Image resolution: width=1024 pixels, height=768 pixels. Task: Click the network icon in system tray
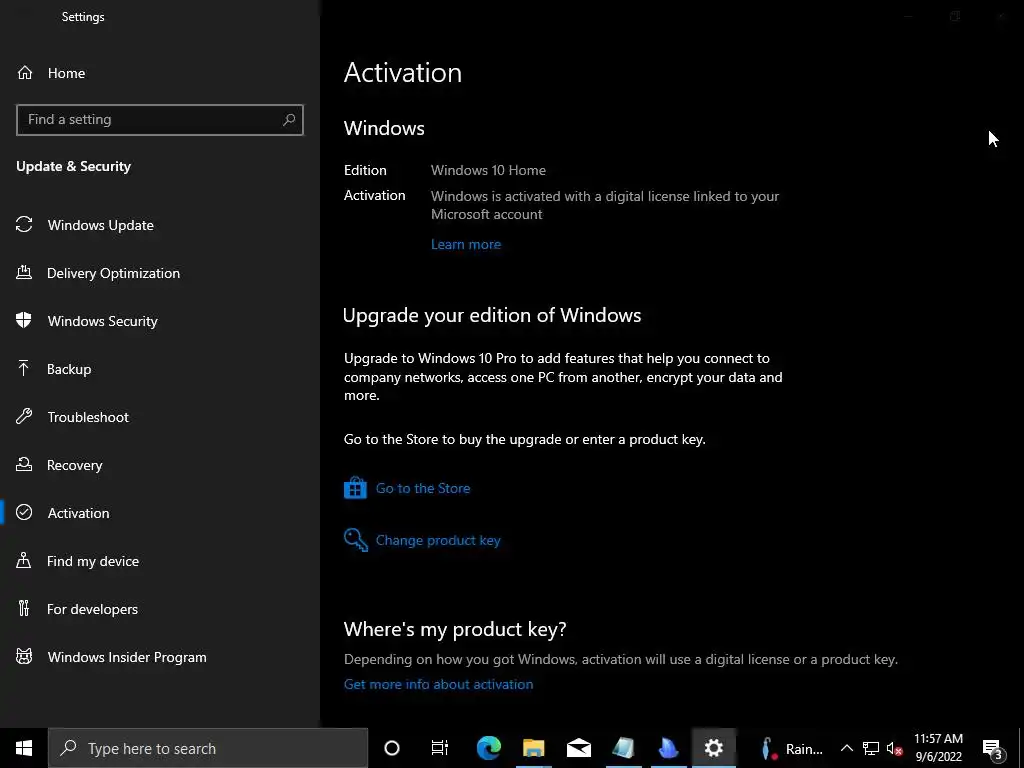871,748
